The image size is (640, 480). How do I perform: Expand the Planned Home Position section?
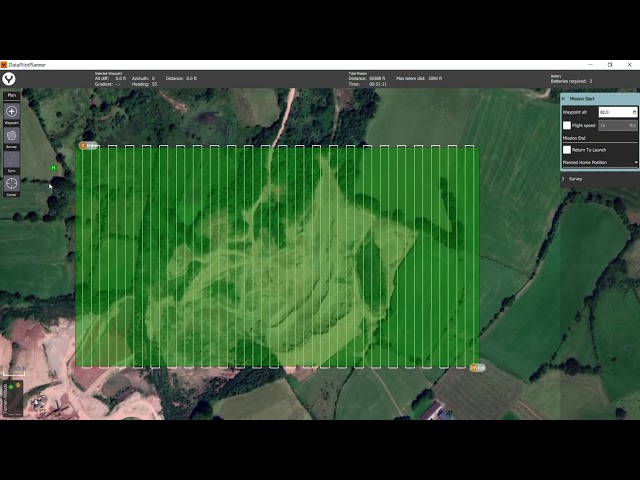coord(600,162)
